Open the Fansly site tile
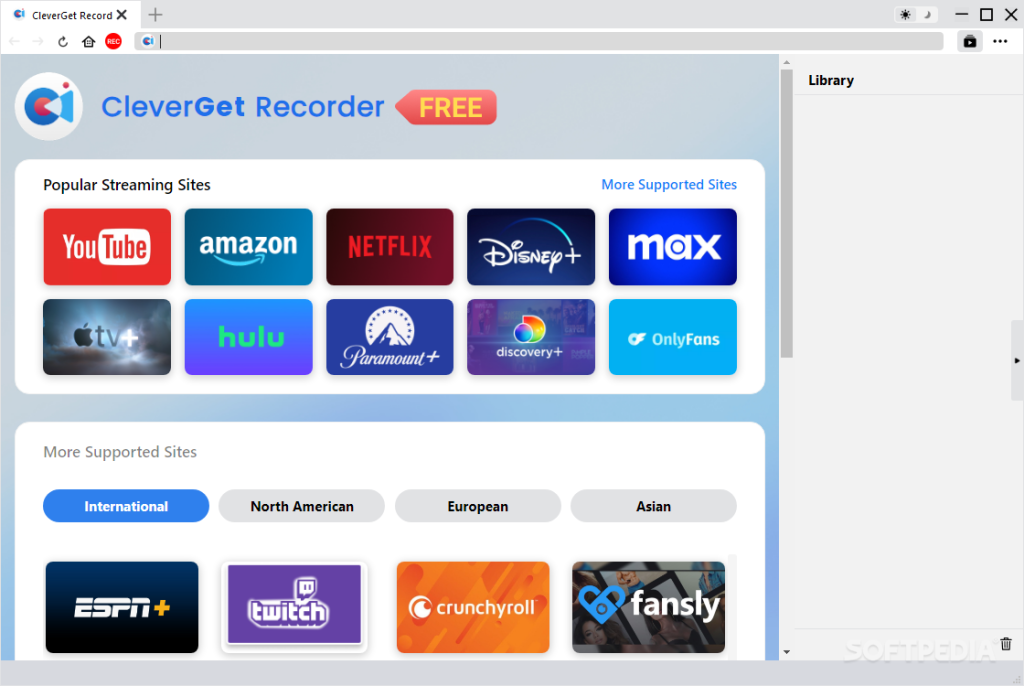The width and height of the screenshot is (1024, 686). pos(648,607)
